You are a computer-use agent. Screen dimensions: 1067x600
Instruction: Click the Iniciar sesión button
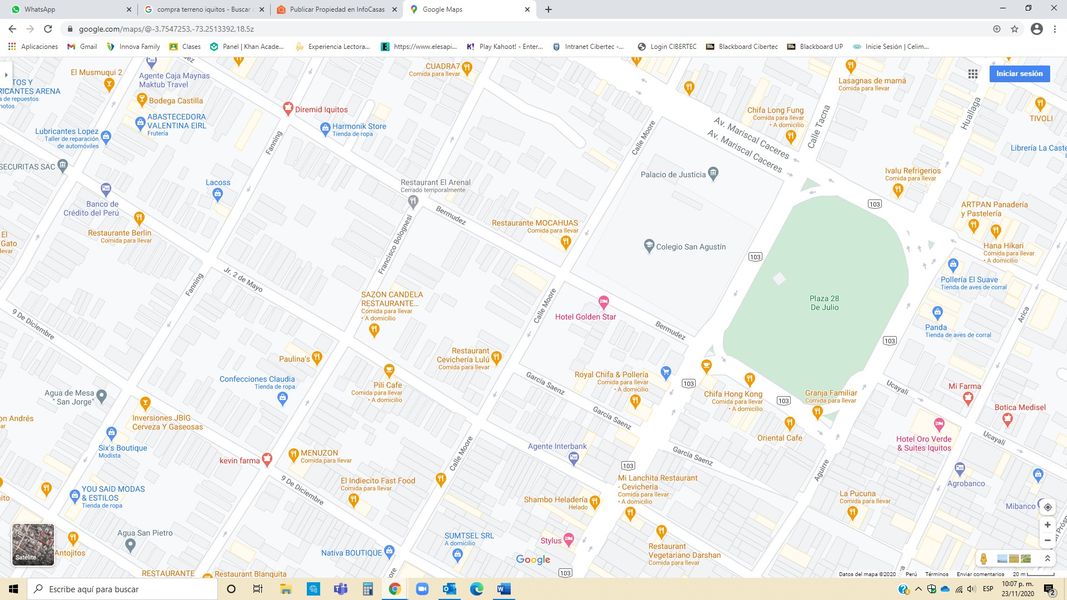1019,73
